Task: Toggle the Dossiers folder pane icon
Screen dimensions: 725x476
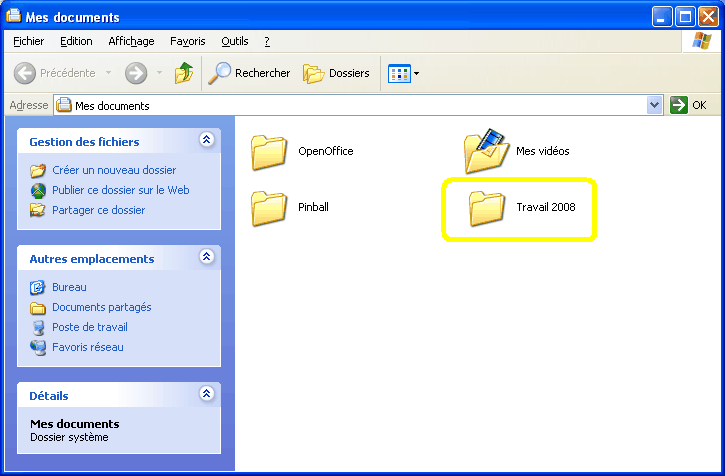Action: tap(313, 73)
